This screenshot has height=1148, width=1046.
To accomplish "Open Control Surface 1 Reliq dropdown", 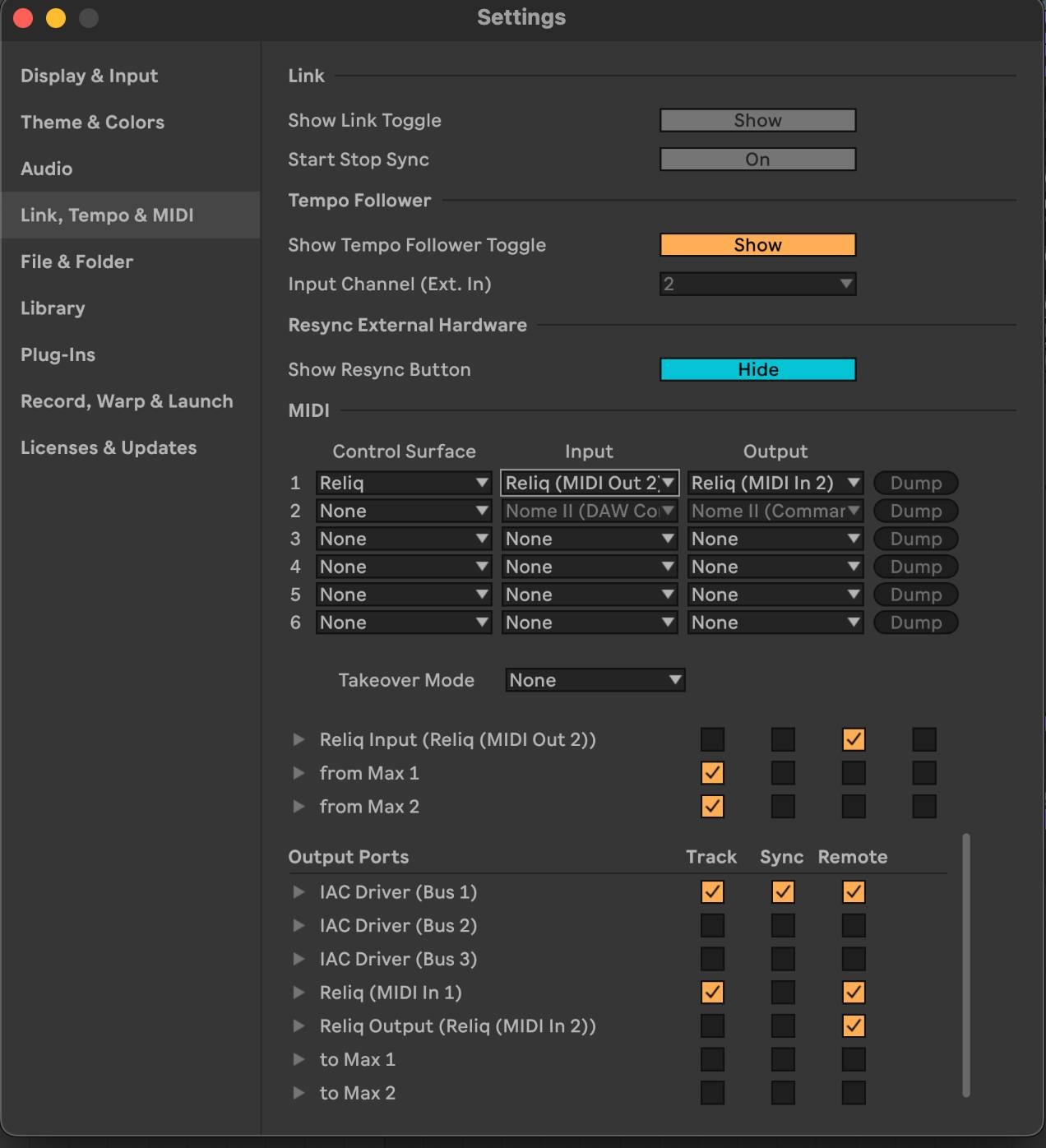I will coord(403,484).
